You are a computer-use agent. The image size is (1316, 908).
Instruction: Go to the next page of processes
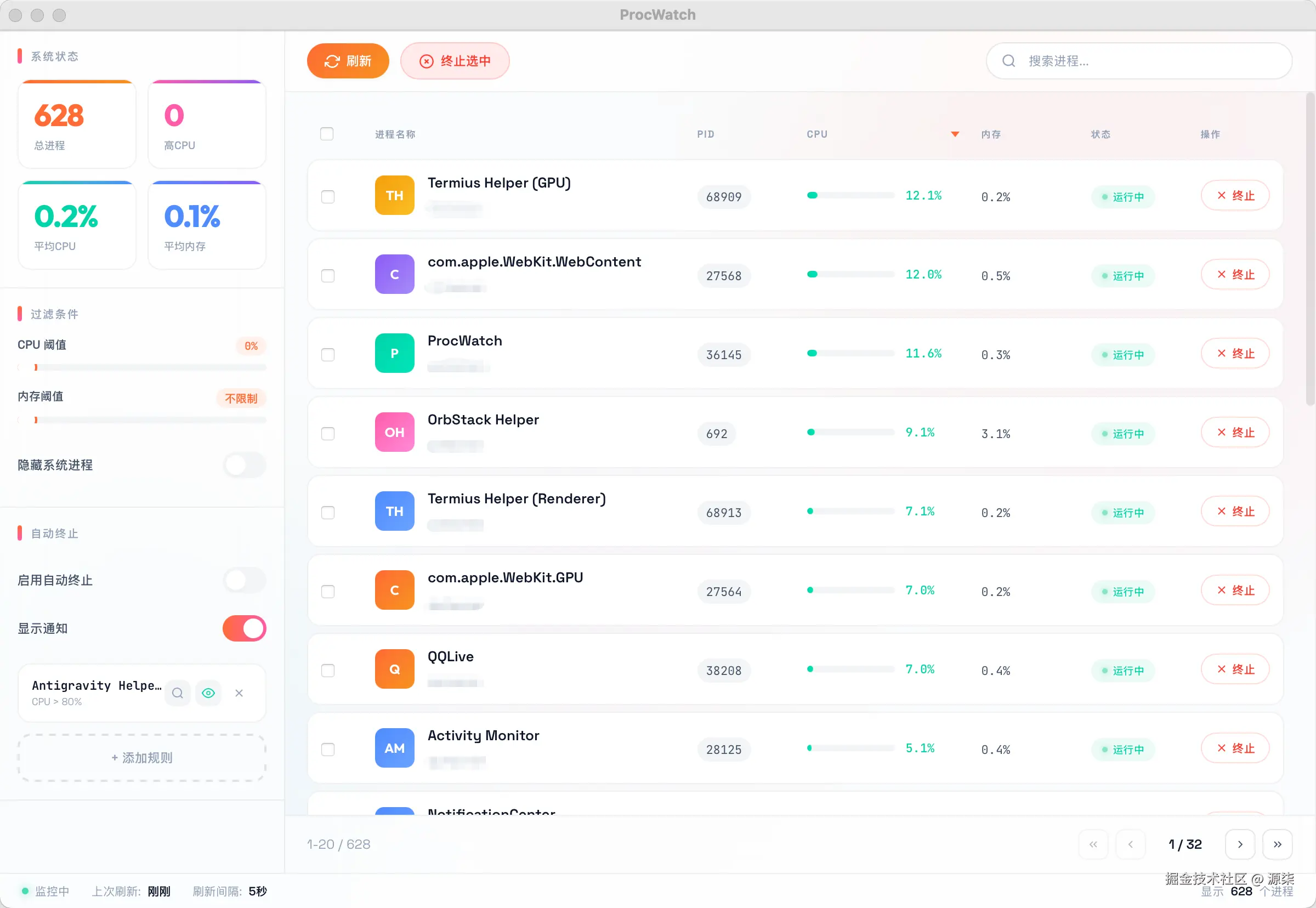(x=1240, y=844)
